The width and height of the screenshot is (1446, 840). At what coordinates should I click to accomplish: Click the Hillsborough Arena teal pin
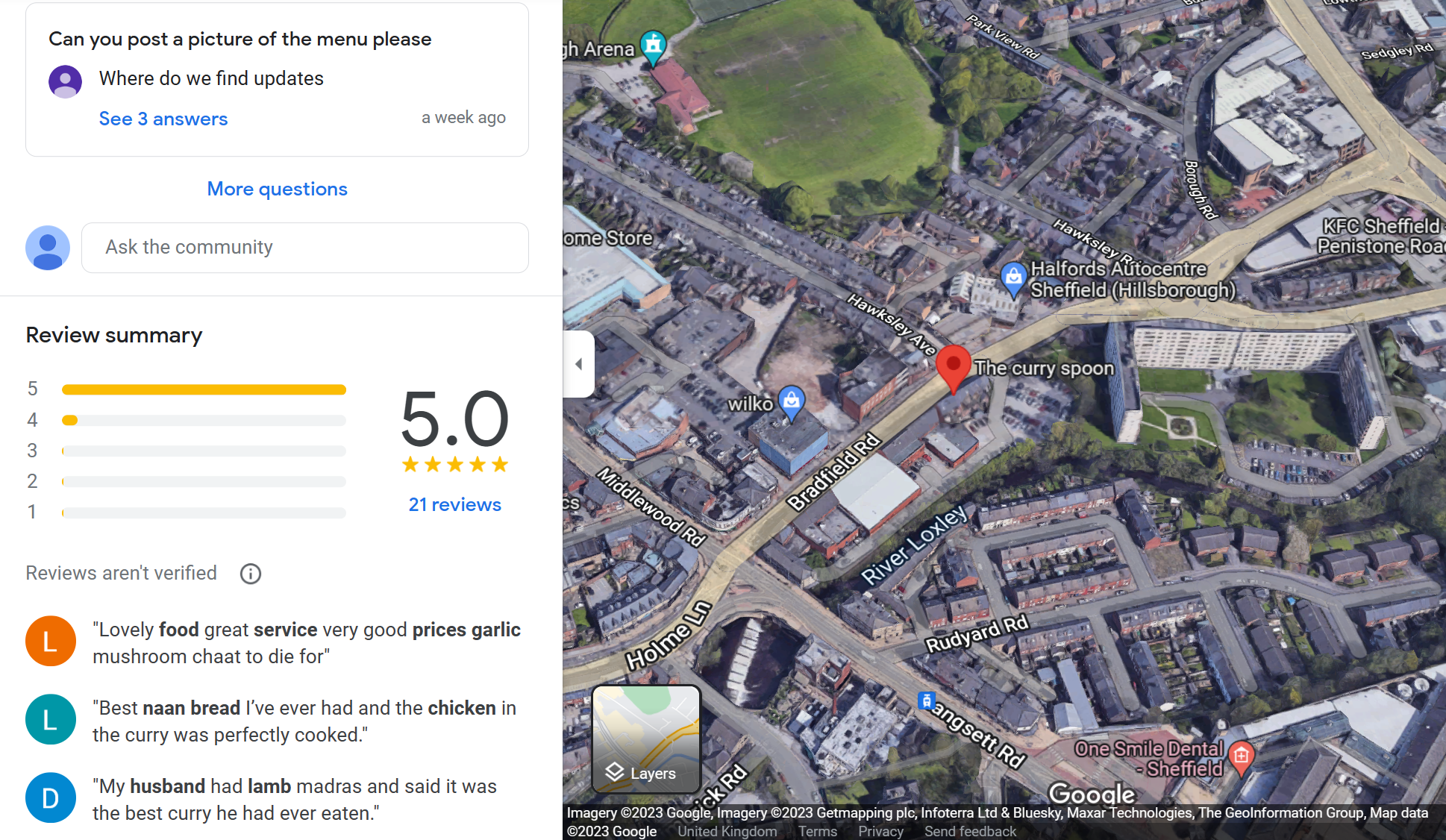(654, 48)
